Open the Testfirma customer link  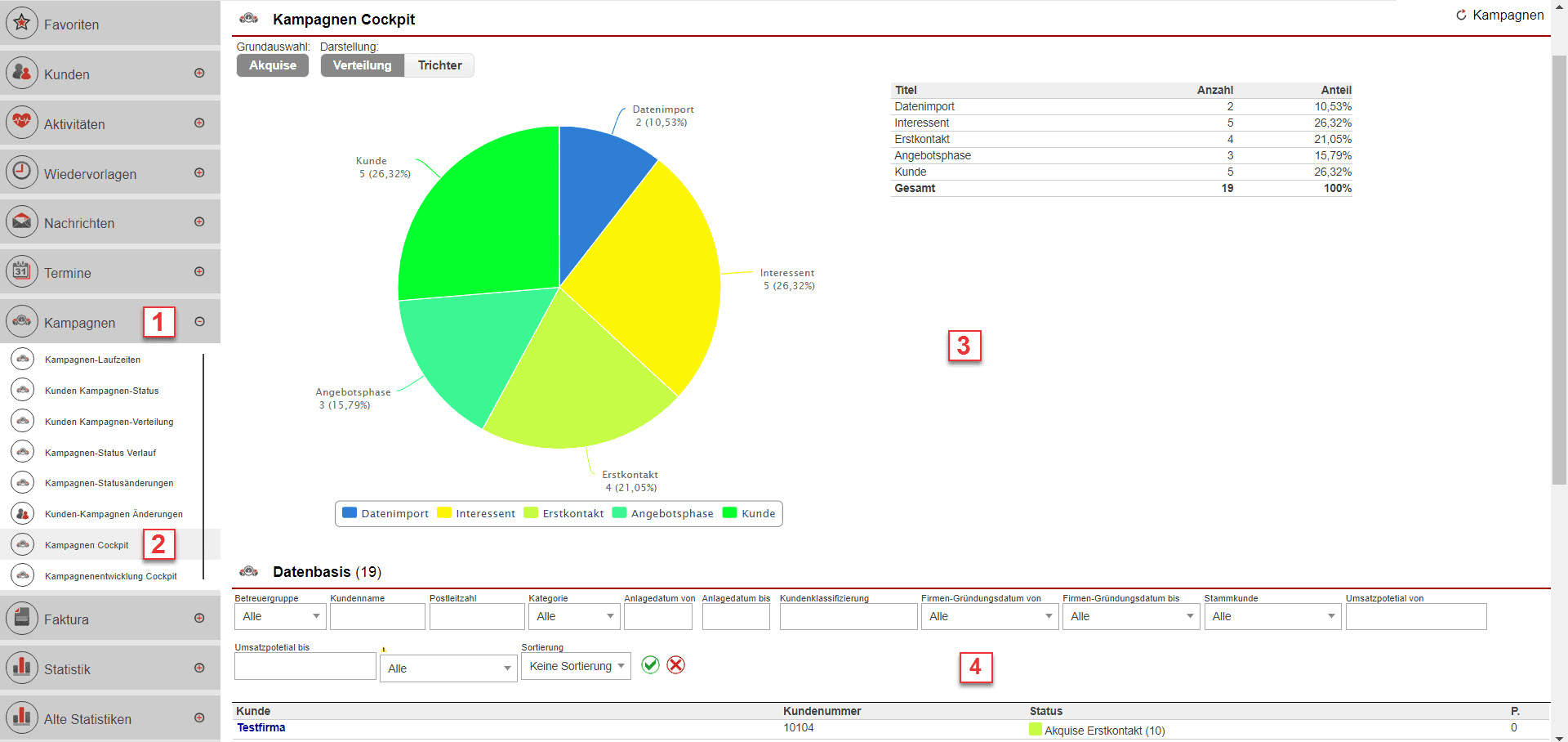(x=261, y=728)
